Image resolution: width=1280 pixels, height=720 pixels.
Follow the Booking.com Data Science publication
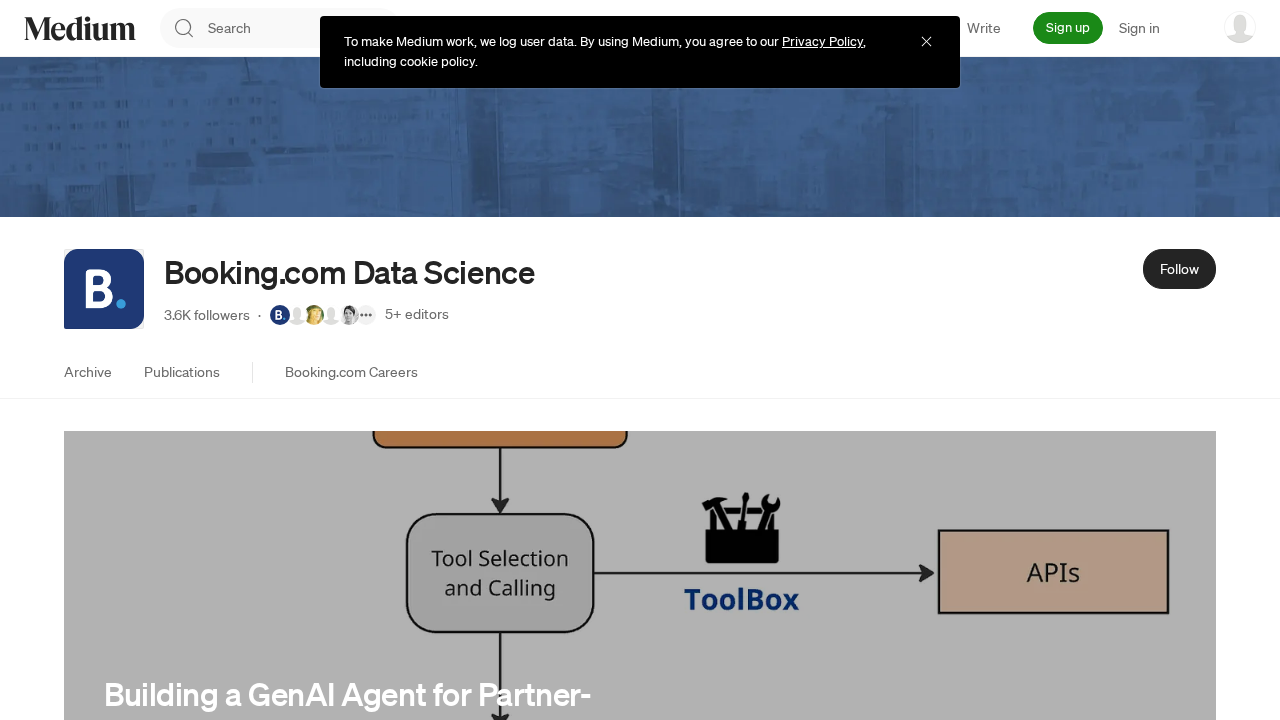click(x=1179, y=268)
